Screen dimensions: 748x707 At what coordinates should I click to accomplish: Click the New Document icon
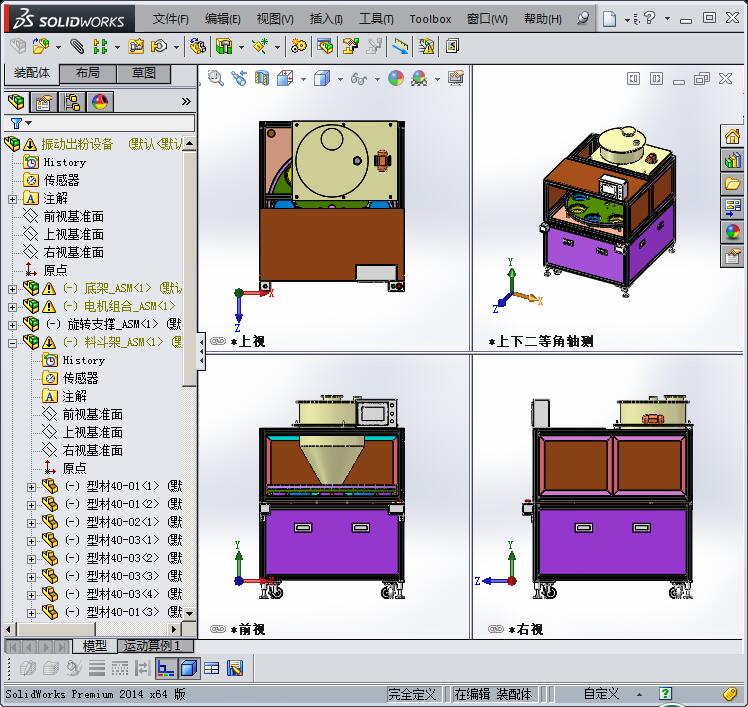tap(609, 19)
